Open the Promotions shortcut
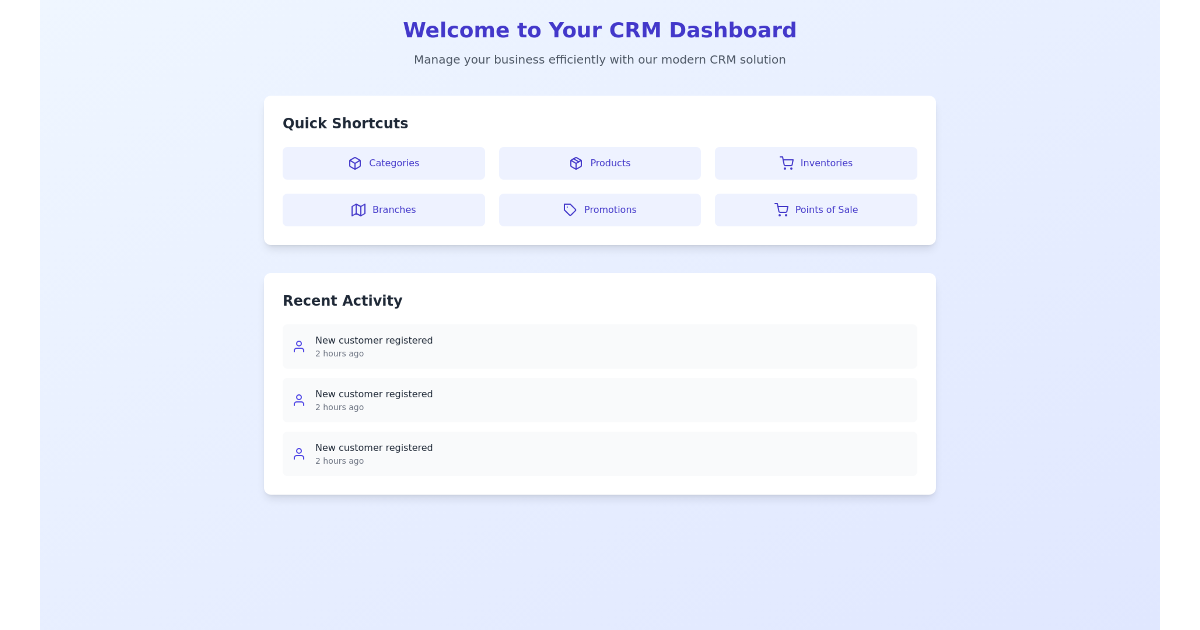The height and width of the screenshot is (630, 1200). pos(600,210)
